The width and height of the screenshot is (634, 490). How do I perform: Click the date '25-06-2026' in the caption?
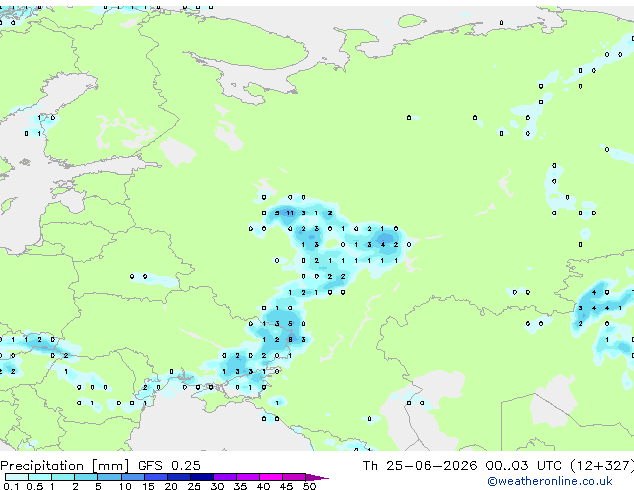tap(431, 466)
